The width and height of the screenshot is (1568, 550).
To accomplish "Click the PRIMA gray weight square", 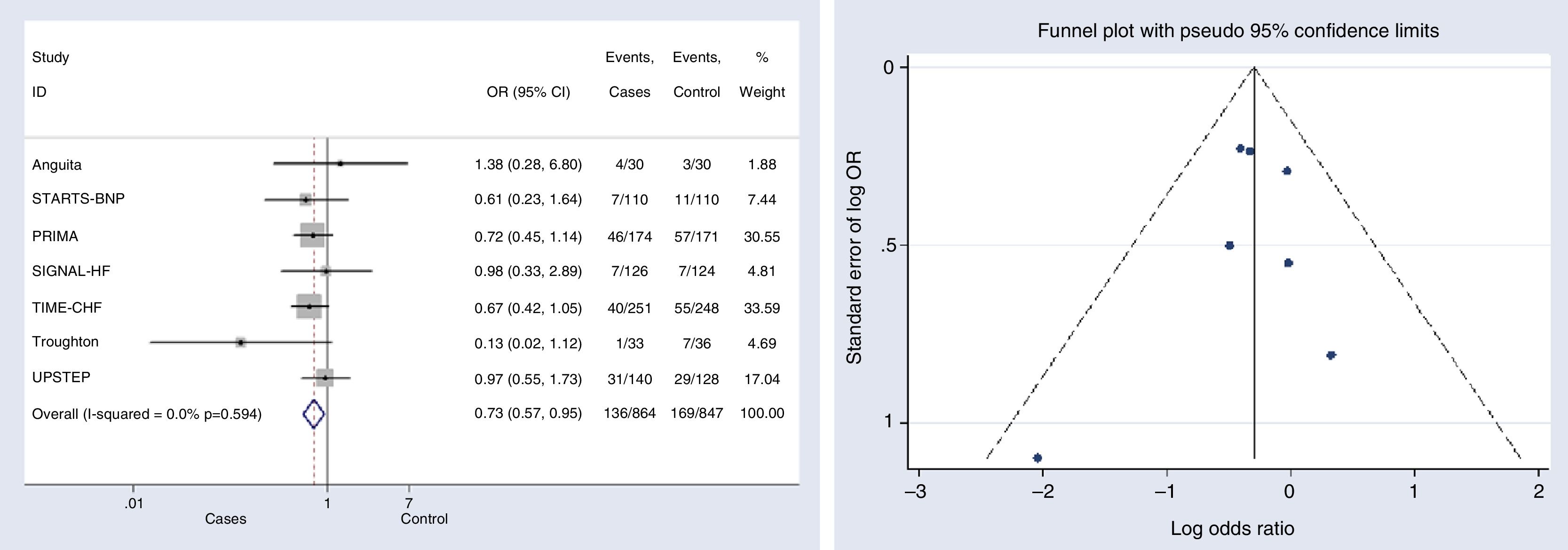I will click(312, 235).
